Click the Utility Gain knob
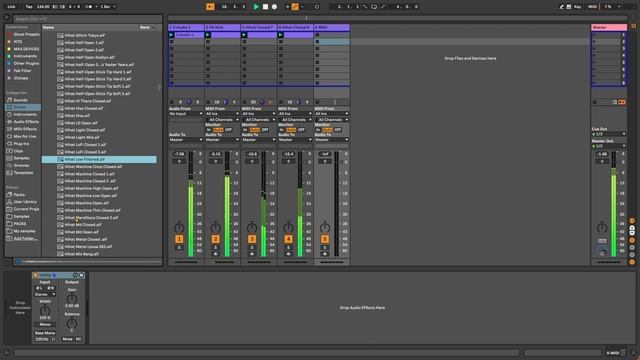This screenshot has height=360, width=640. (x=71, y=298)
